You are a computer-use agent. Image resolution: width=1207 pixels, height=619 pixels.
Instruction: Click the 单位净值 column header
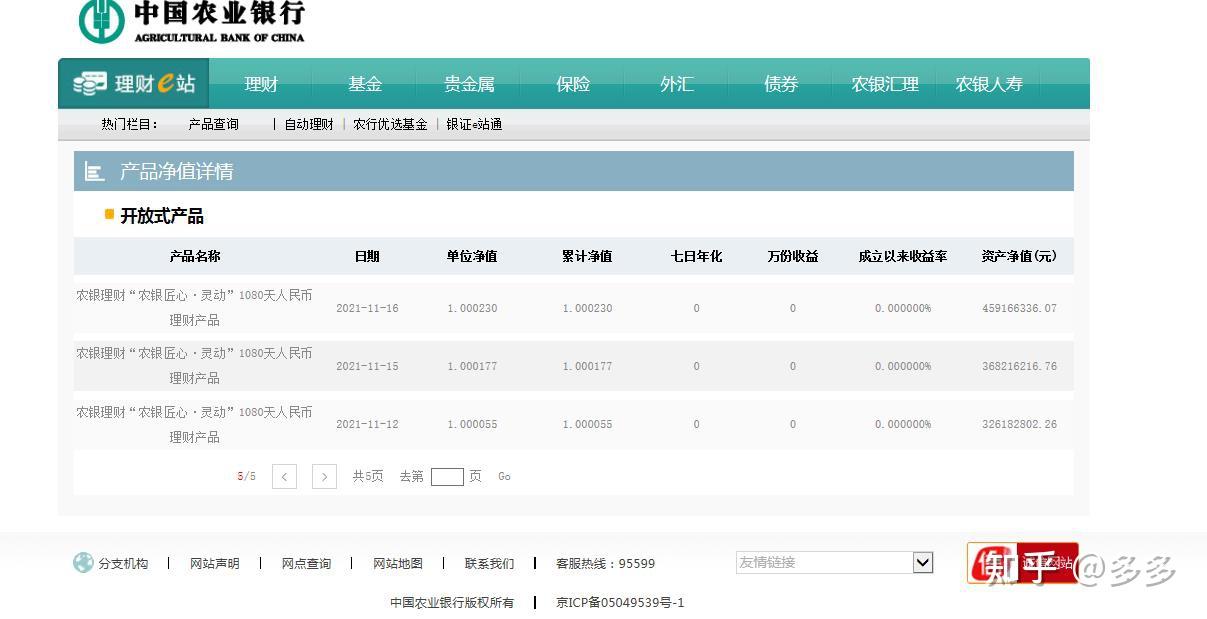(472, 256)
